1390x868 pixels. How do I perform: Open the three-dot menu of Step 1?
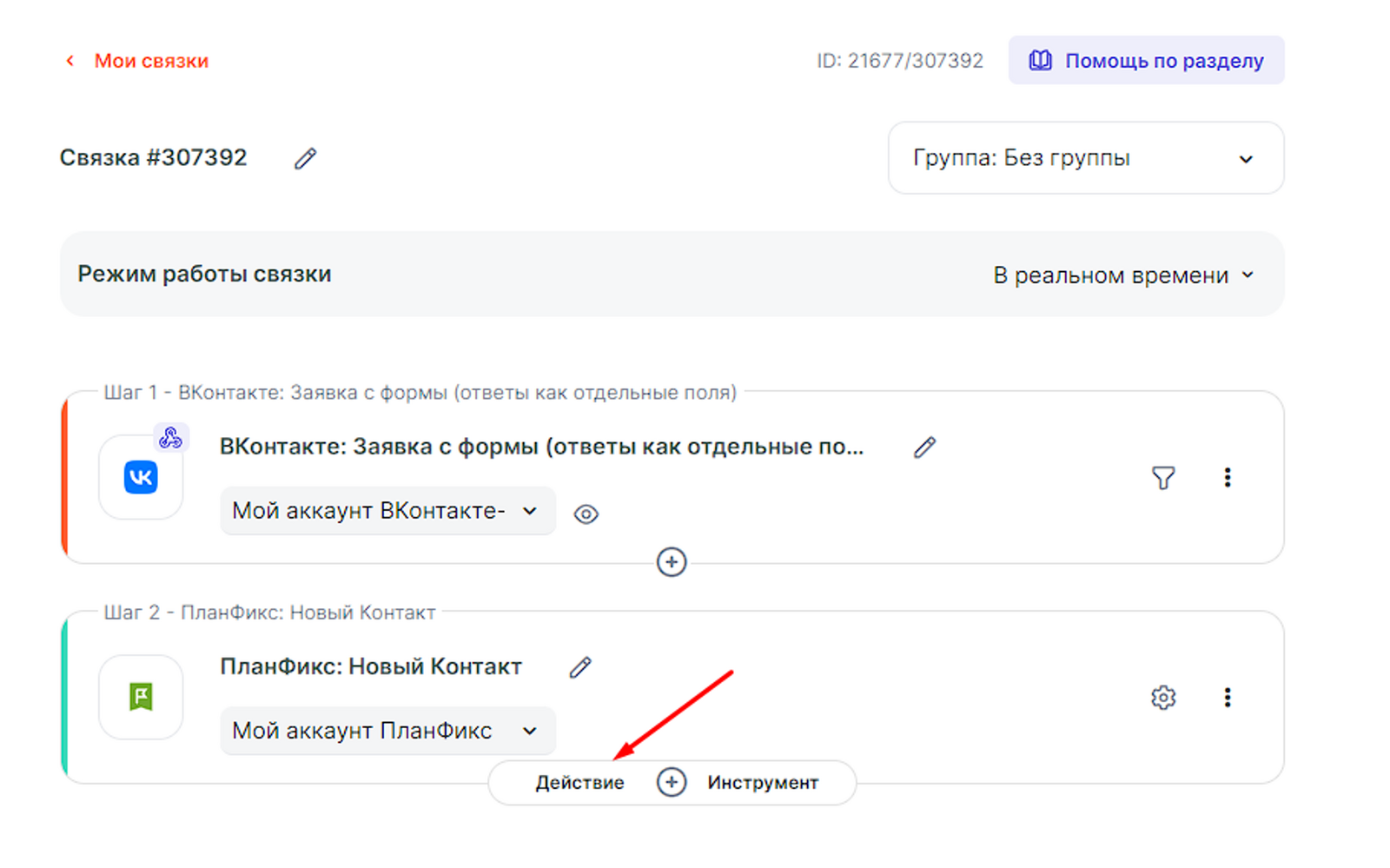coord(1227,478)
